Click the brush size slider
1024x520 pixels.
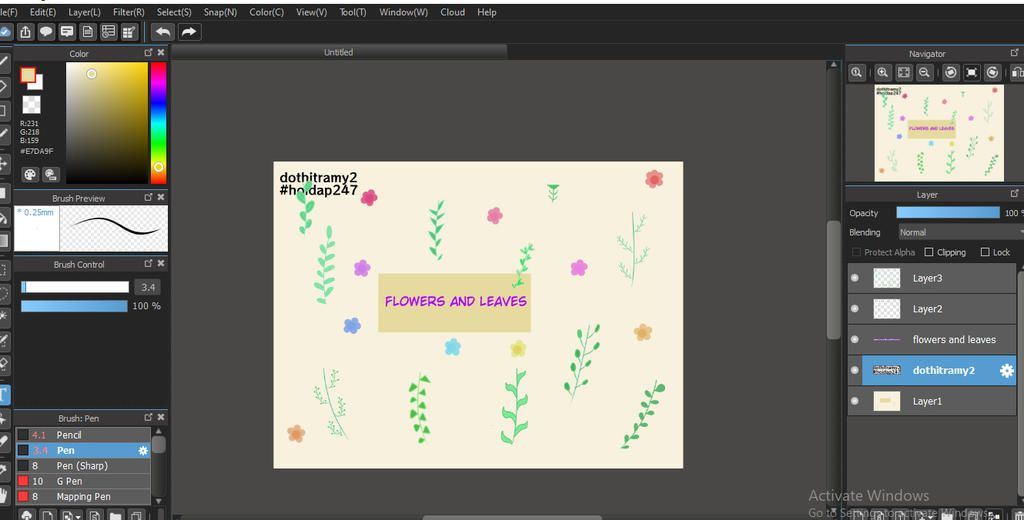pos(75,287)
